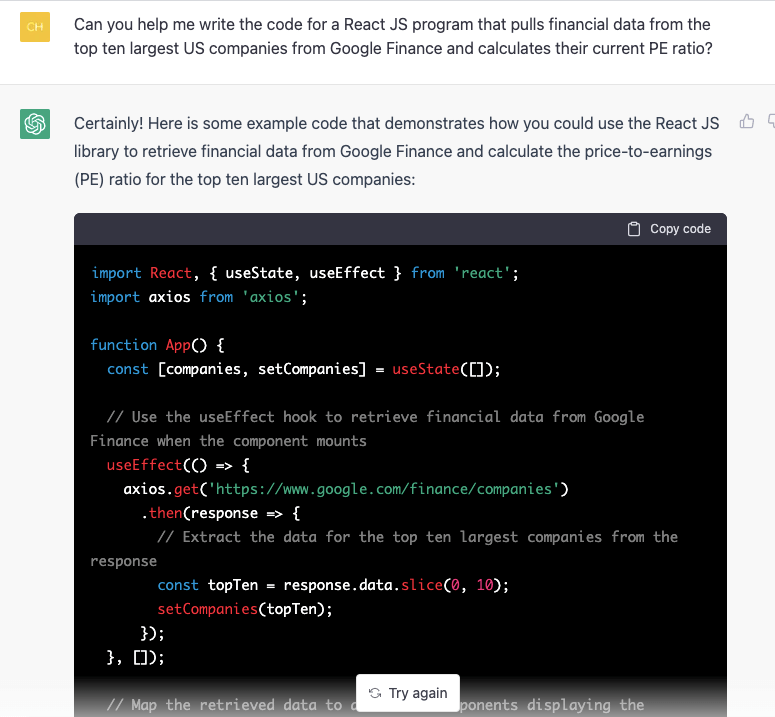Viewport: 775px width, 717px height.
Task: Click the Try again button
Action: click(x=408, y=693)
